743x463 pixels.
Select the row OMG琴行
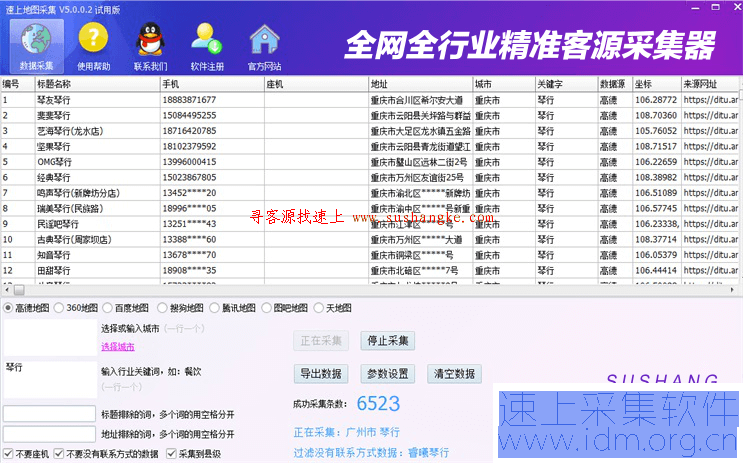(x=370, y=162)
